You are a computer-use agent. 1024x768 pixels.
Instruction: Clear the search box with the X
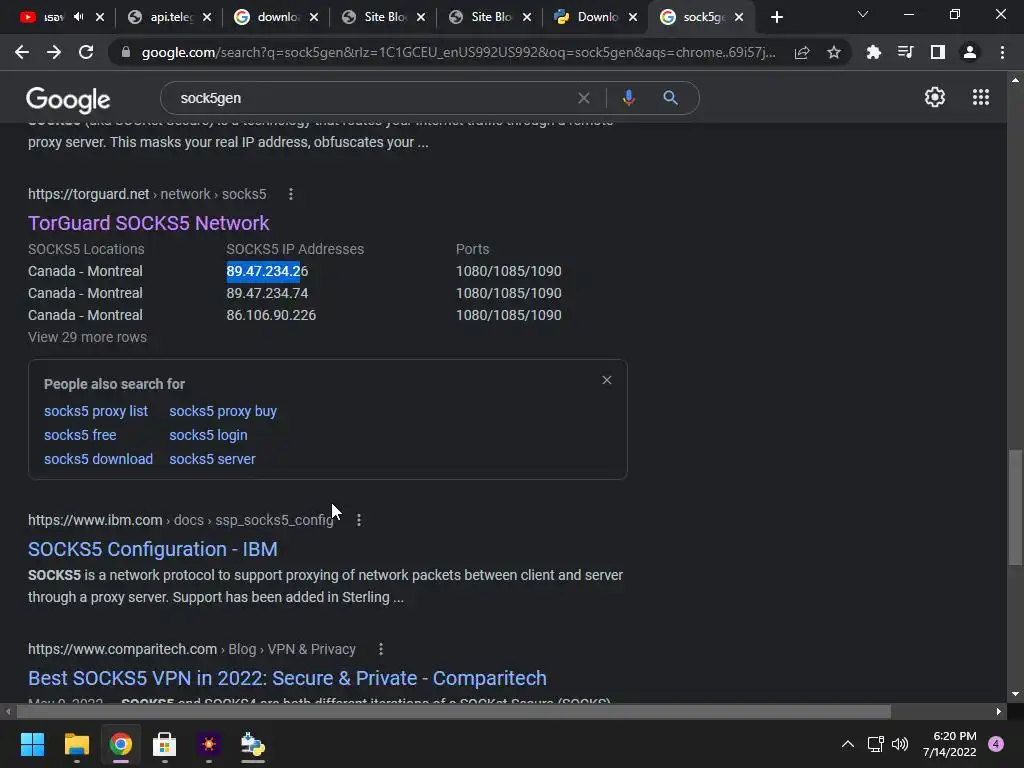584,98
